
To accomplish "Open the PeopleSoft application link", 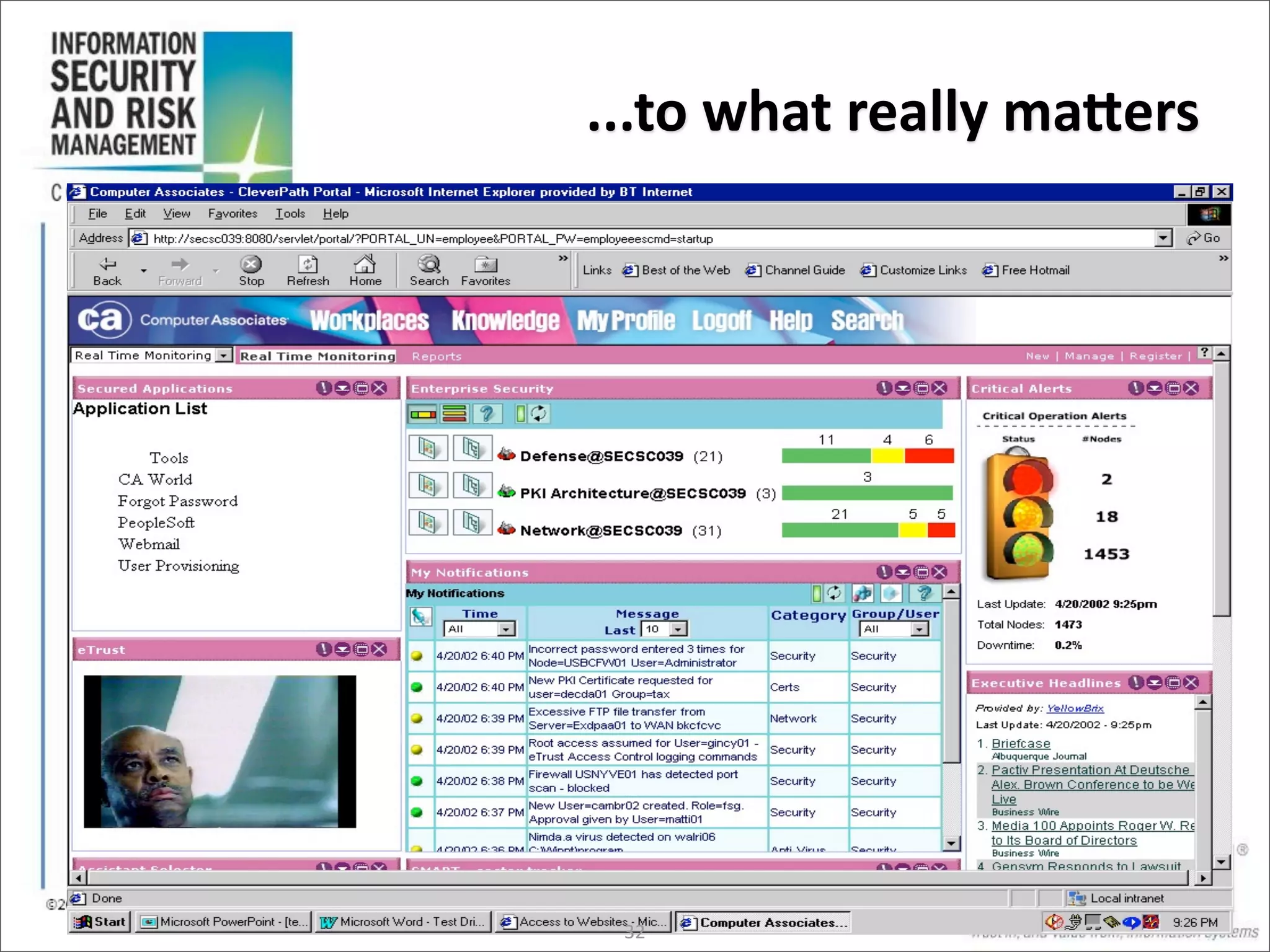I will pyautogui.click(x=156, y=522).
